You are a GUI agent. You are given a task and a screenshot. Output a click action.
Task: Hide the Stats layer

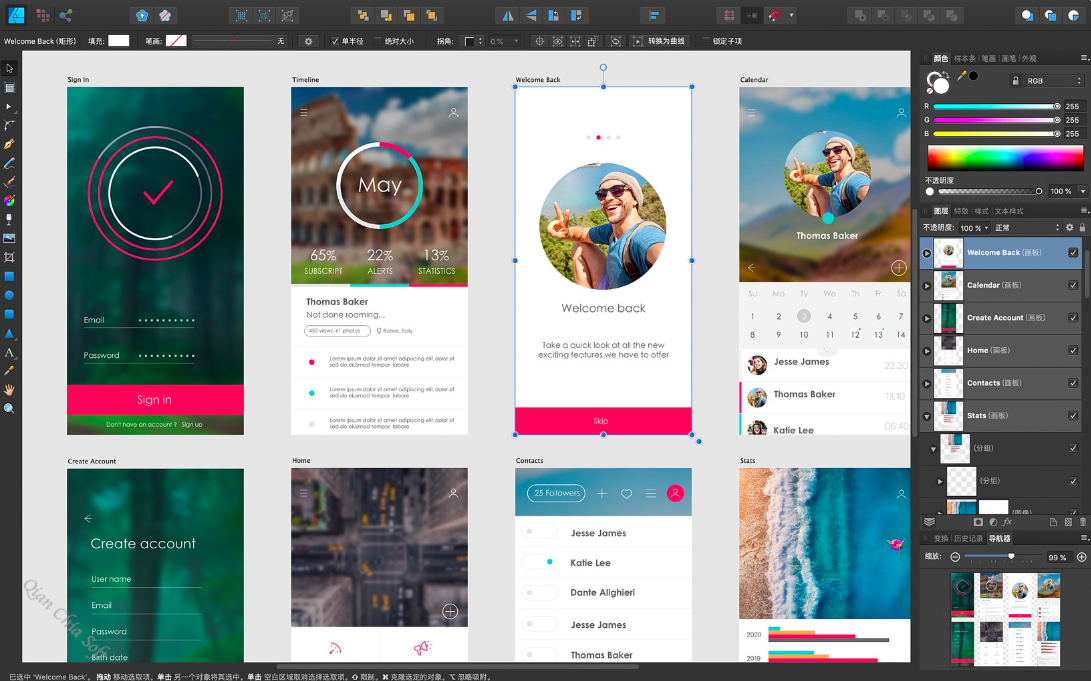(x=1073, y=416)
